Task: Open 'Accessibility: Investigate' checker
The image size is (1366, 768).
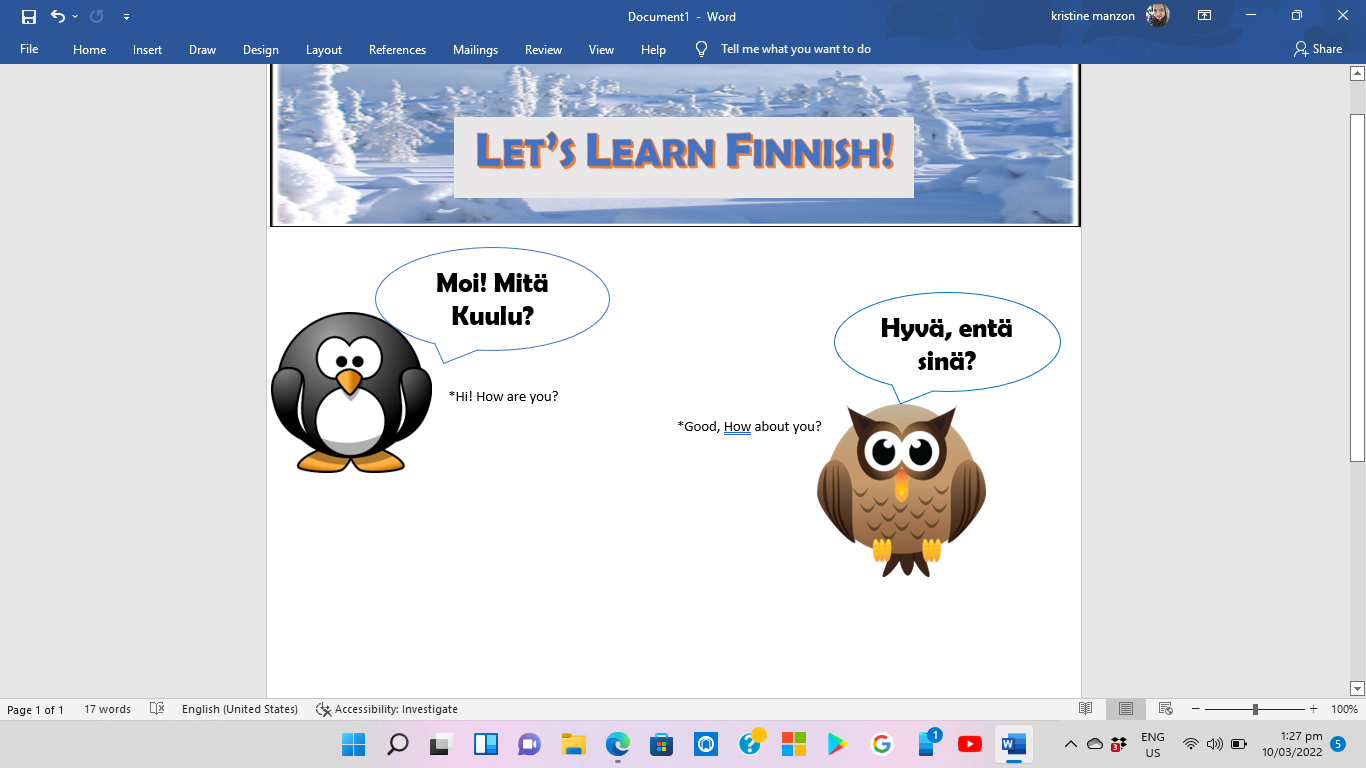Action: point(387,709)
